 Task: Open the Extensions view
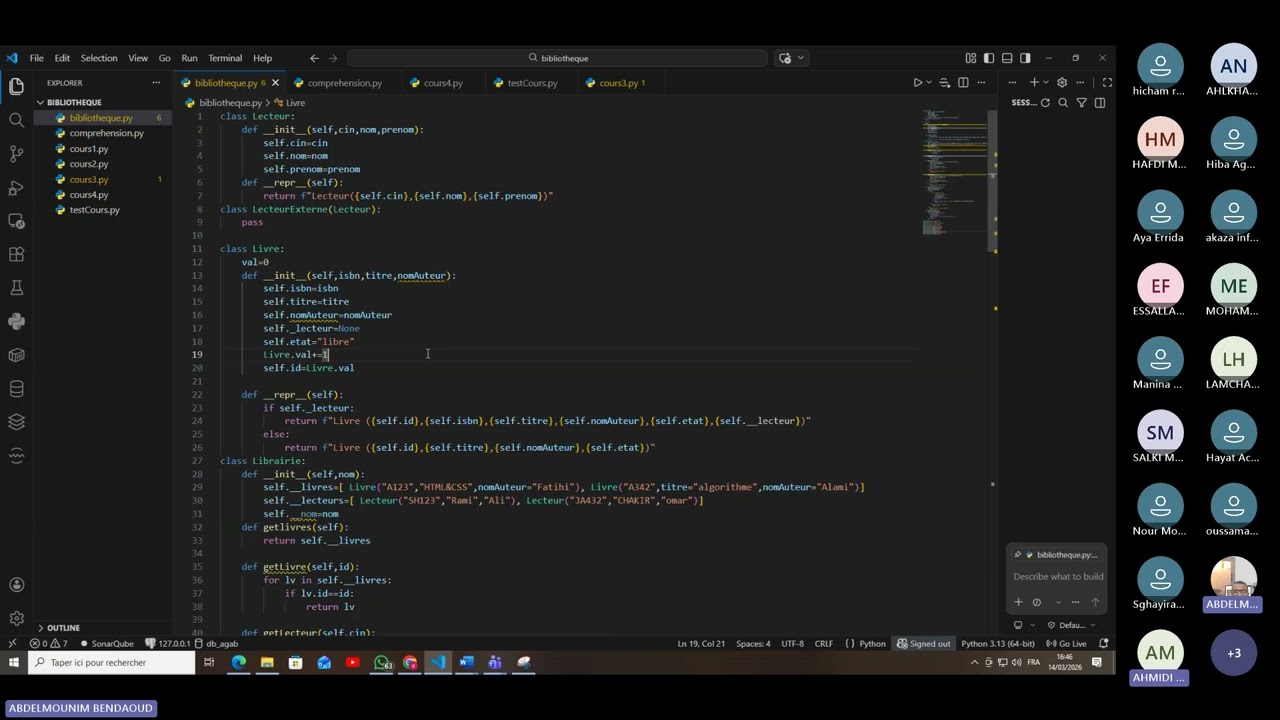(16, 255)
